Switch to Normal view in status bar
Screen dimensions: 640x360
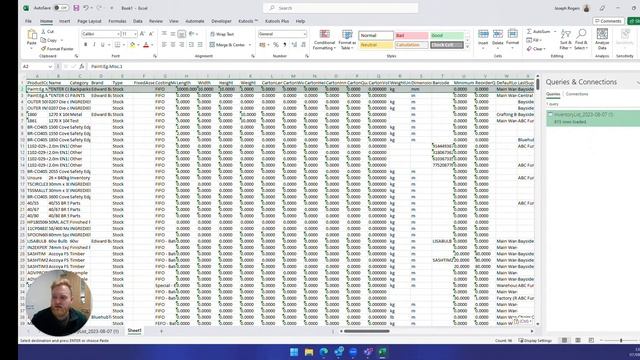coord(564,340)
